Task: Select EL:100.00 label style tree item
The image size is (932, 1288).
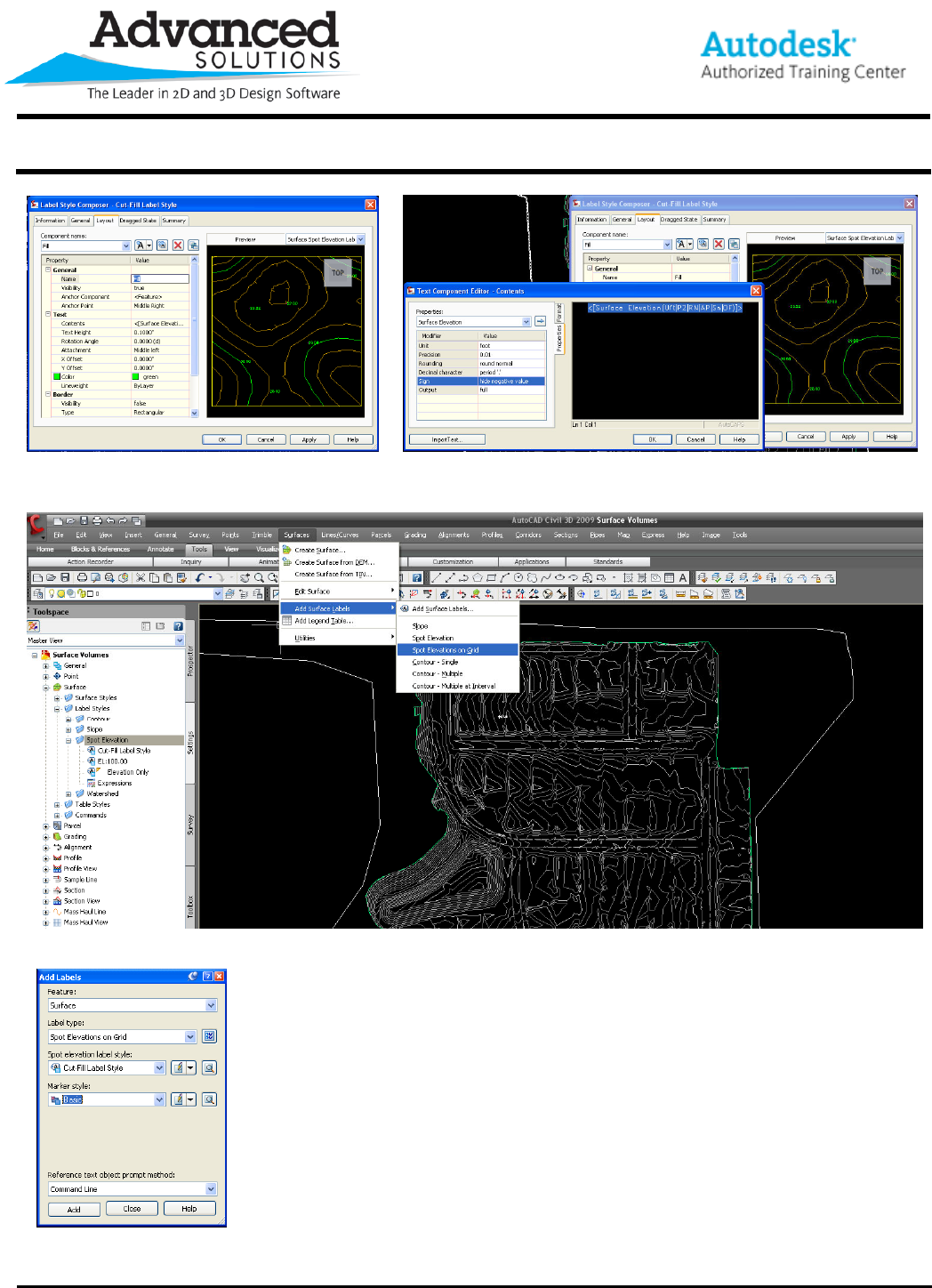Action: point(112,761)
